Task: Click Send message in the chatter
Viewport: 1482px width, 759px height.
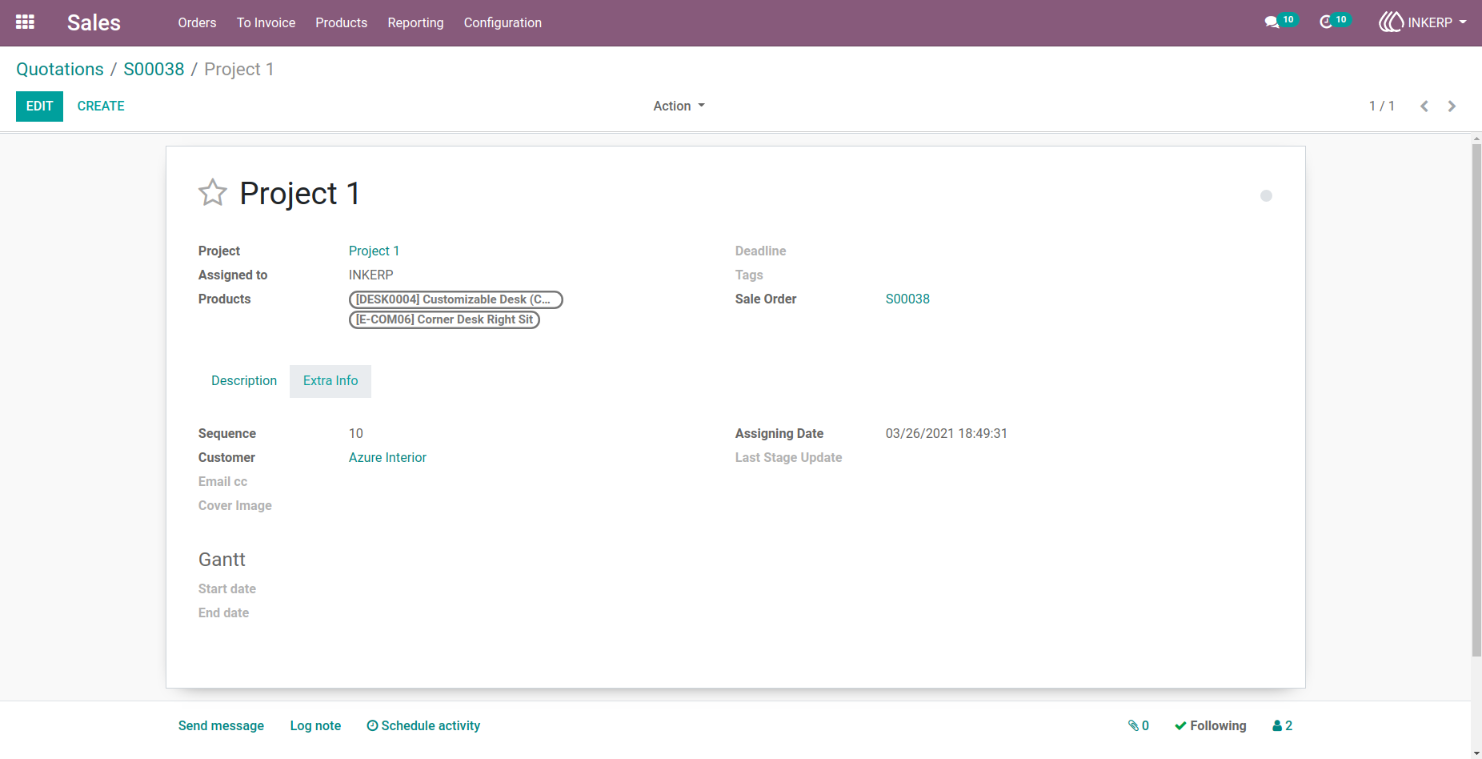Action: tap(221, 726)
